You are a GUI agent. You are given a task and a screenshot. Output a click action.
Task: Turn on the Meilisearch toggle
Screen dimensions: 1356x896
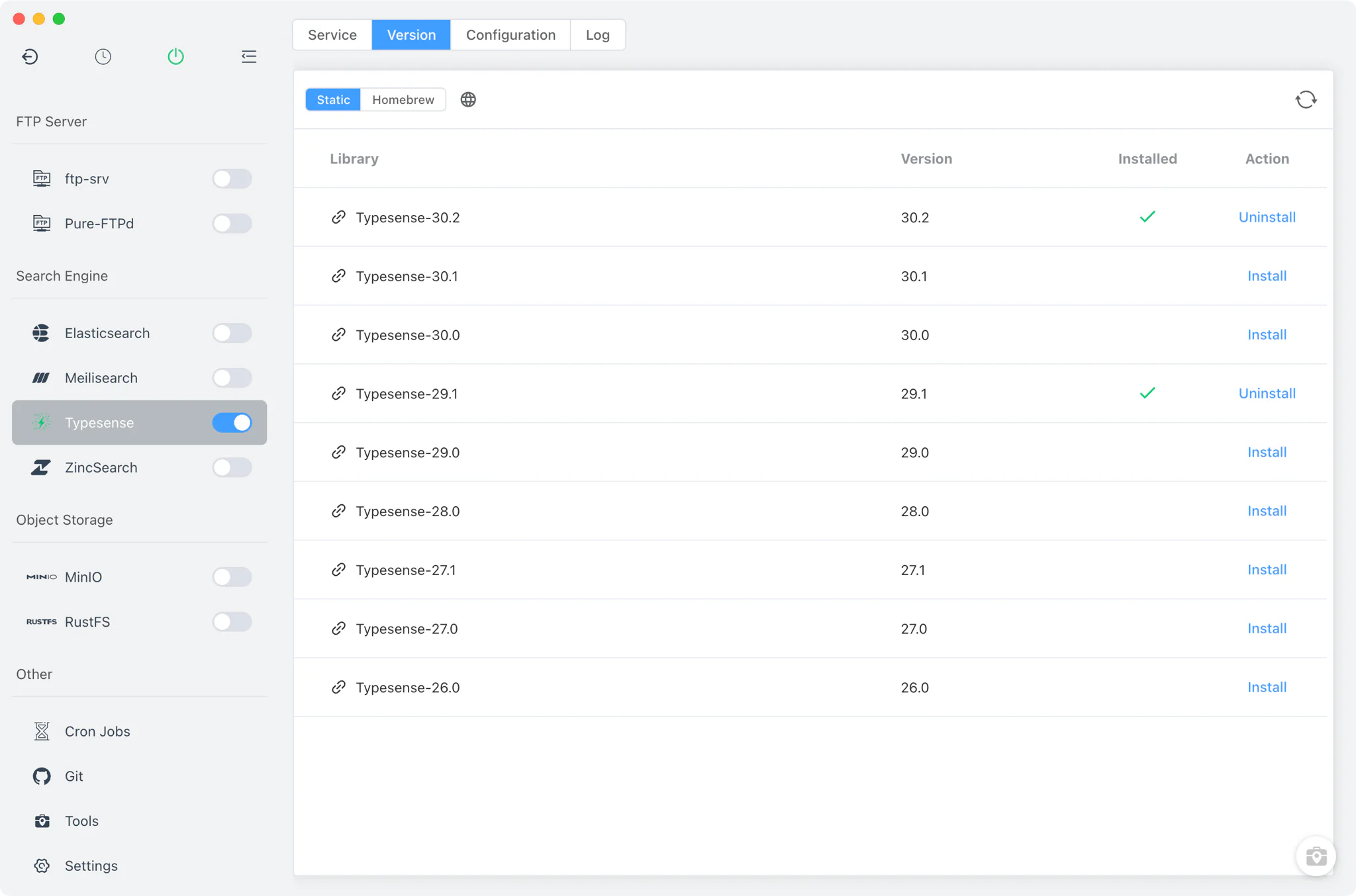click(232, 378)
